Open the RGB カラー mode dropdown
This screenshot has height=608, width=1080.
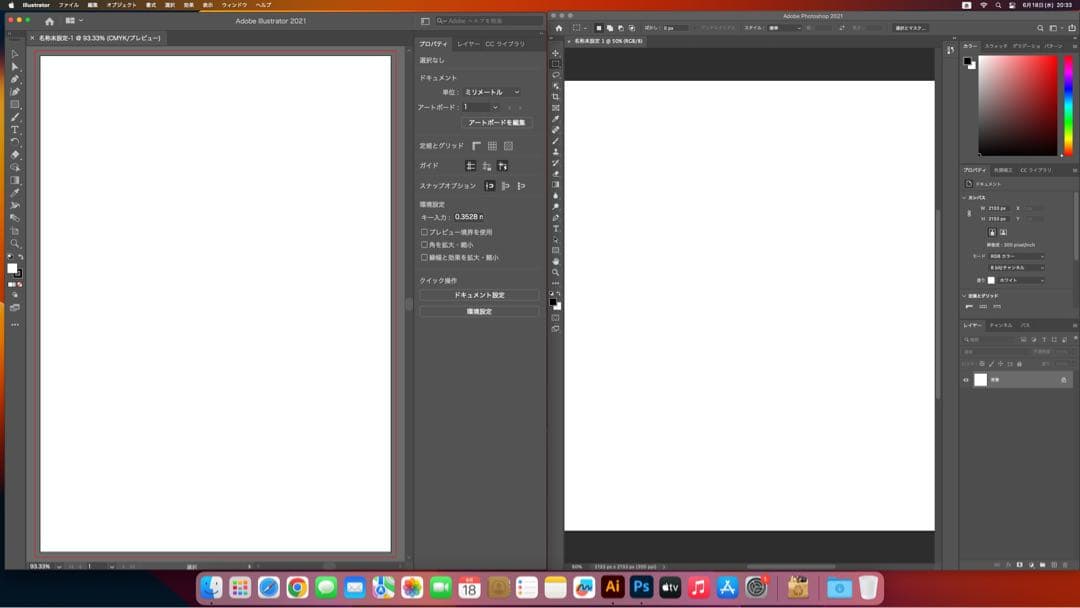point(1016,256)
